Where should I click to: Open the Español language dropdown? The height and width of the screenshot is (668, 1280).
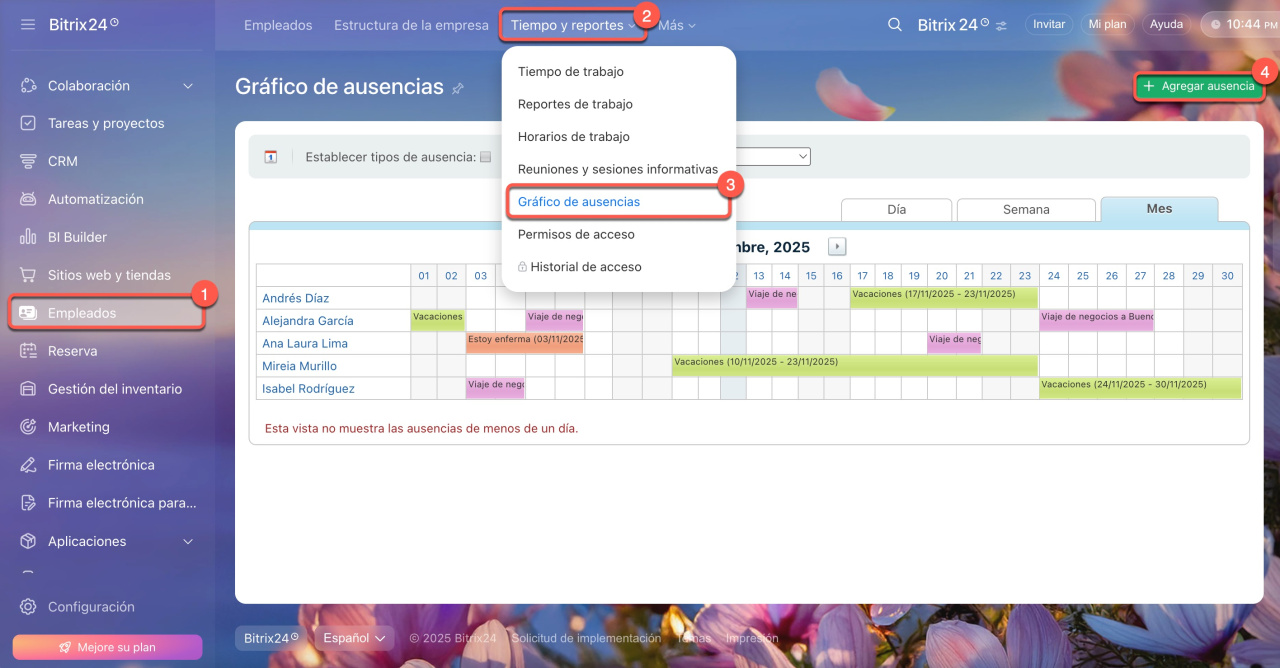click(354, 638)
